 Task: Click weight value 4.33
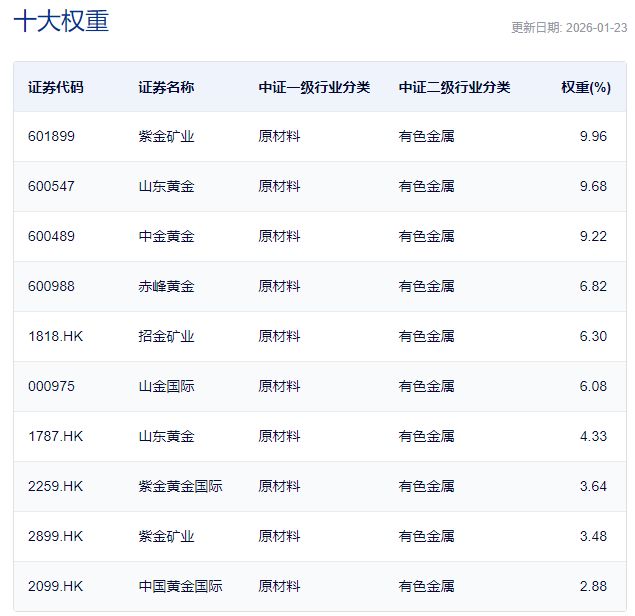tap(593, 436)
